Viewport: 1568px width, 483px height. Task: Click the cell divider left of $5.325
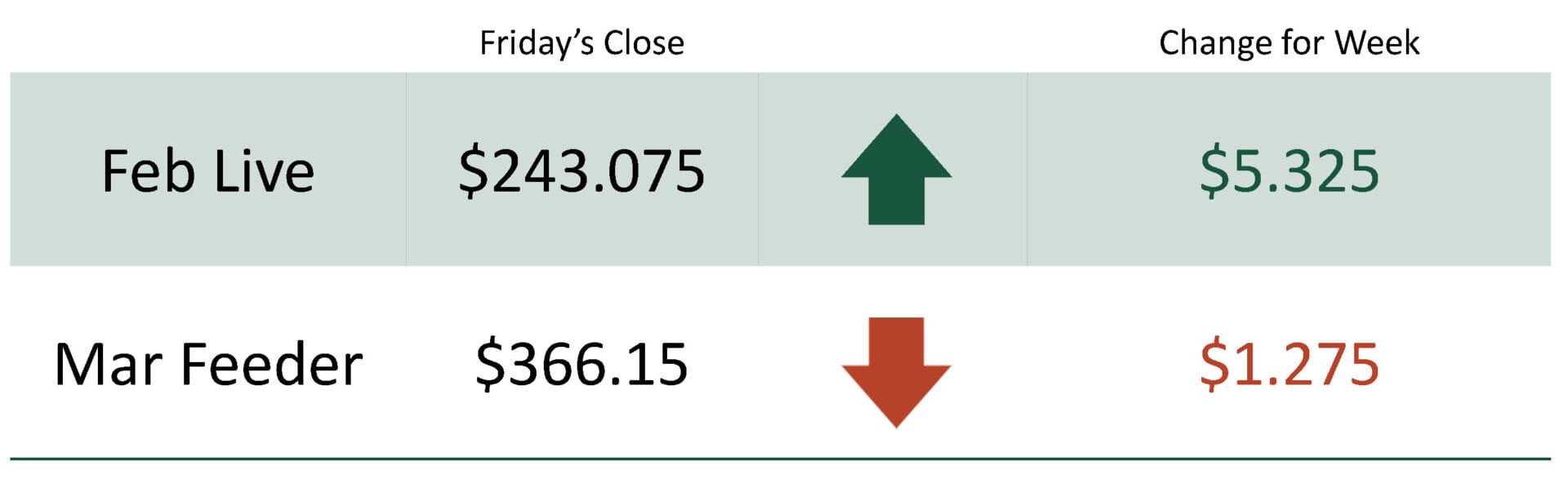[1027, 169]
